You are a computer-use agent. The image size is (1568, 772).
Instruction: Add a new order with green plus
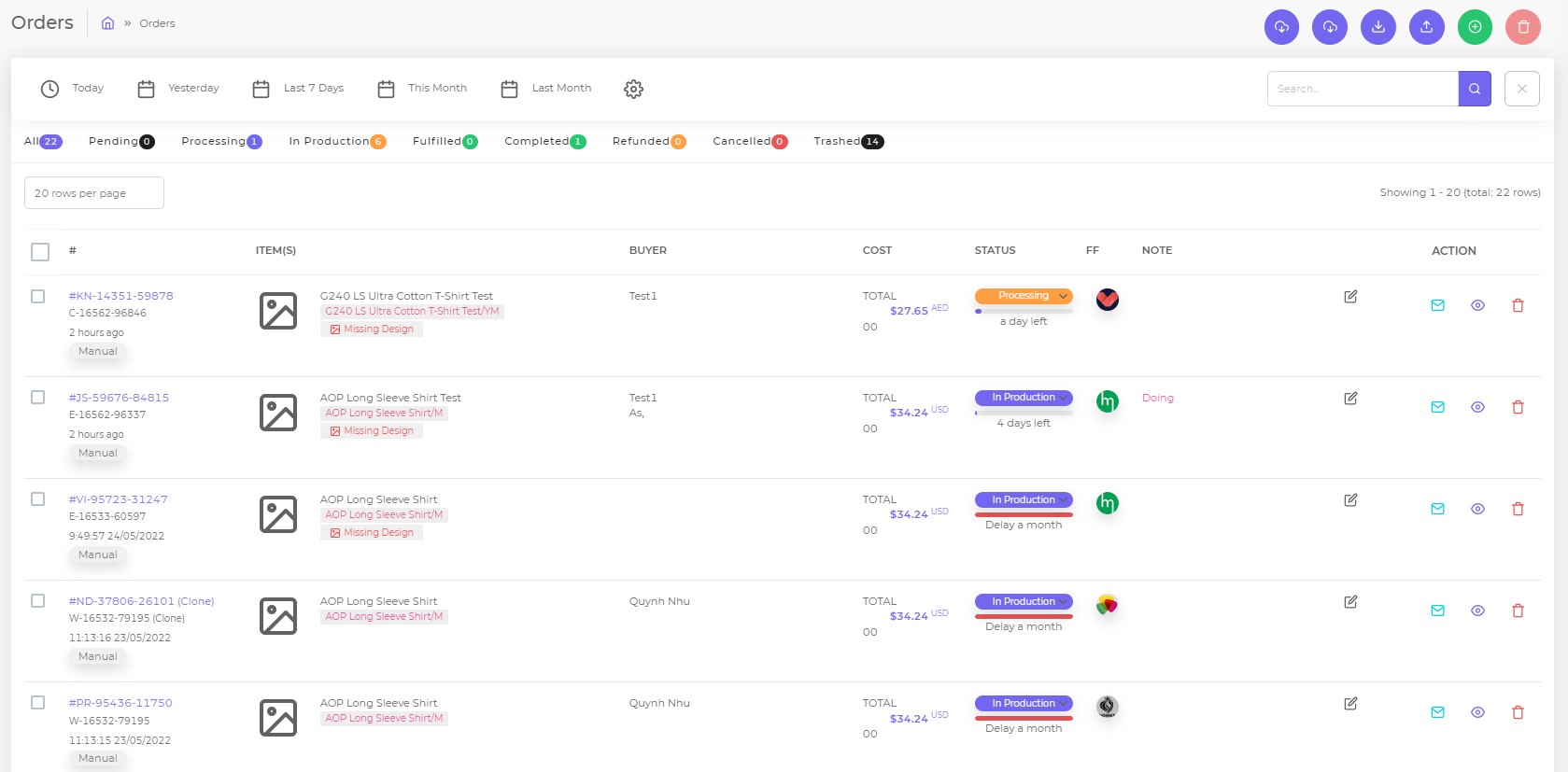point(1475,27)
